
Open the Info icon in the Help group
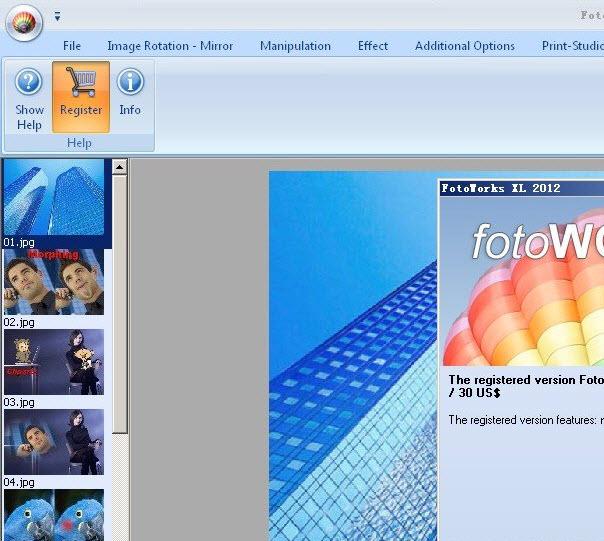[130, 82]
